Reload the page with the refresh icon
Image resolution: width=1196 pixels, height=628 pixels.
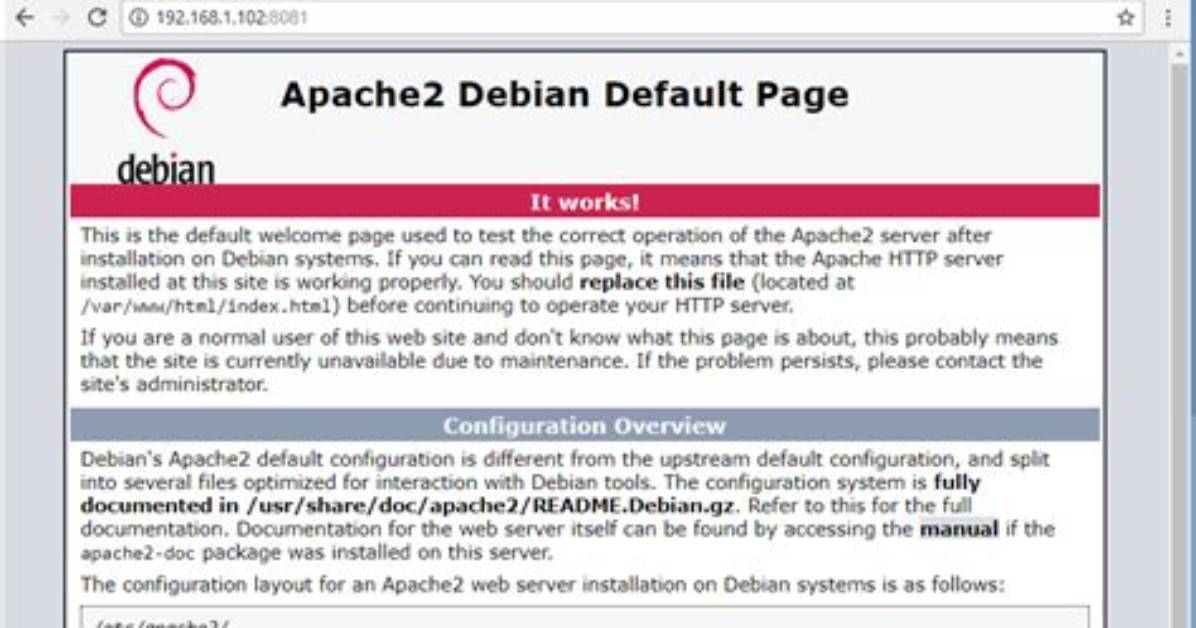97,18
